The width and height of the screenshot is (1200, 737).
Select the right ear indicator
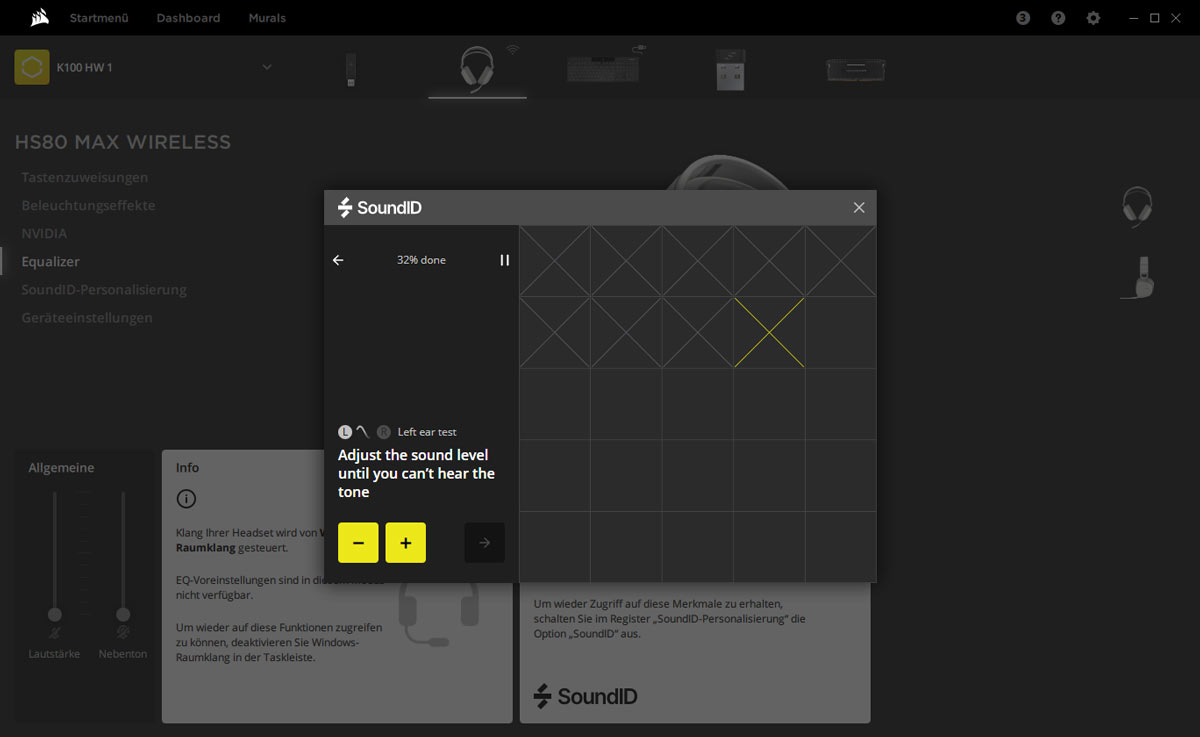coord(384,432)
